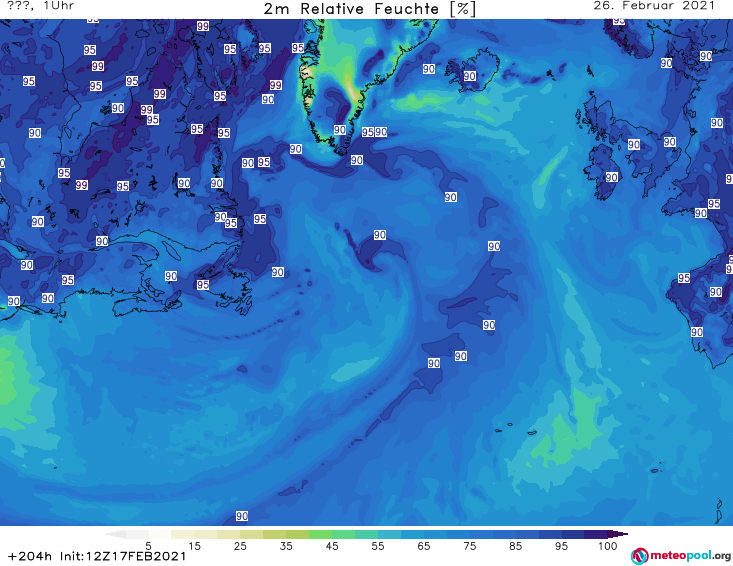Click the '45' tick label on colour bar

(x=332, y=546)
